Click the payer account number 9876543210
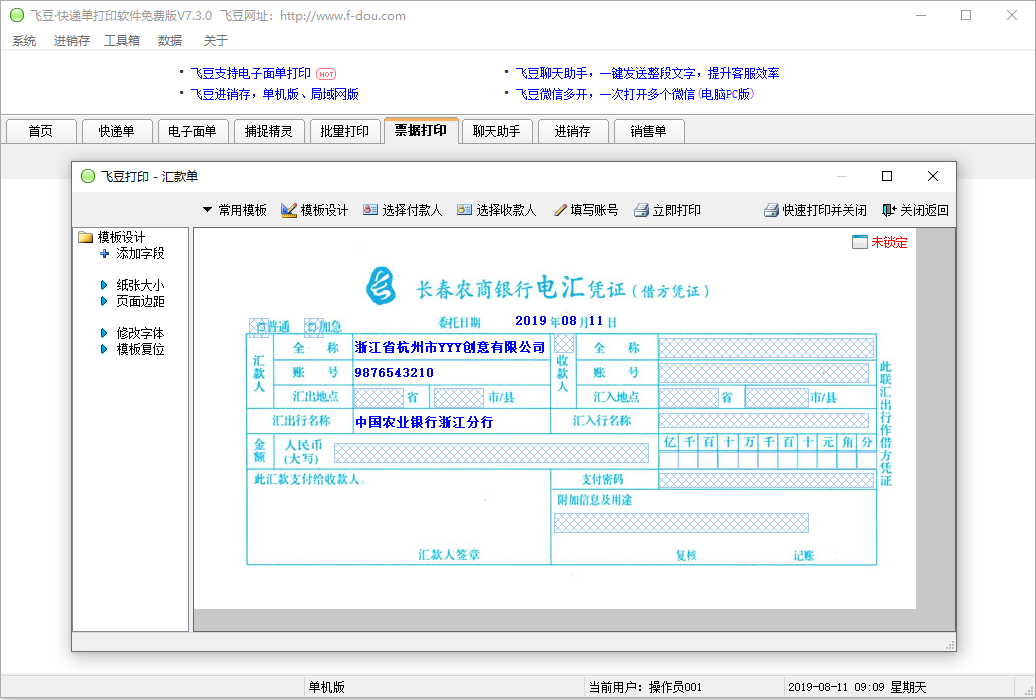Screen dimensions: 1036x700 394,372
